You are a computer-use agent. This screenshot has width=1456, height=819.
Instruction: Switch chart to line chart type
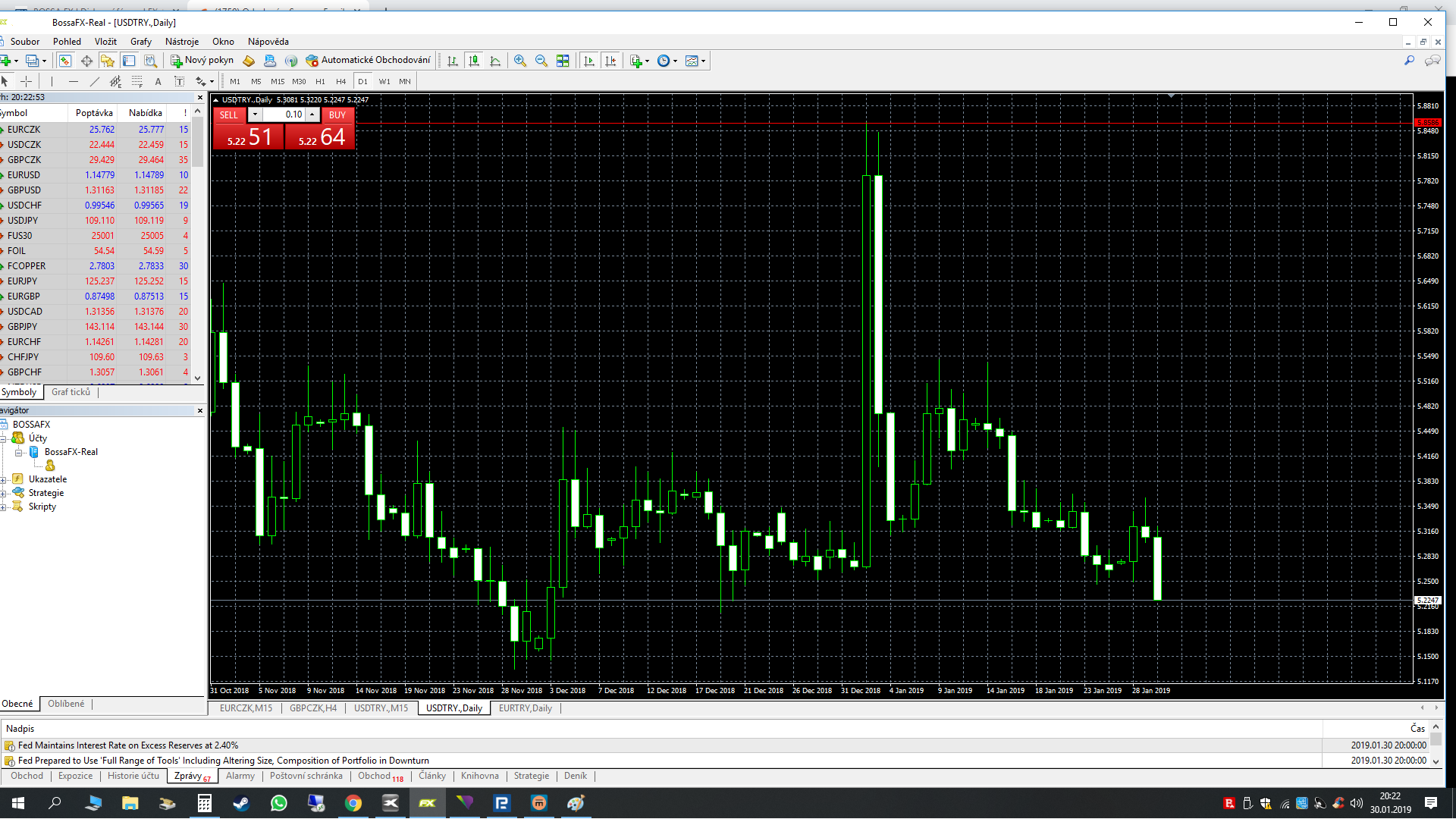[x=495, y=61]
